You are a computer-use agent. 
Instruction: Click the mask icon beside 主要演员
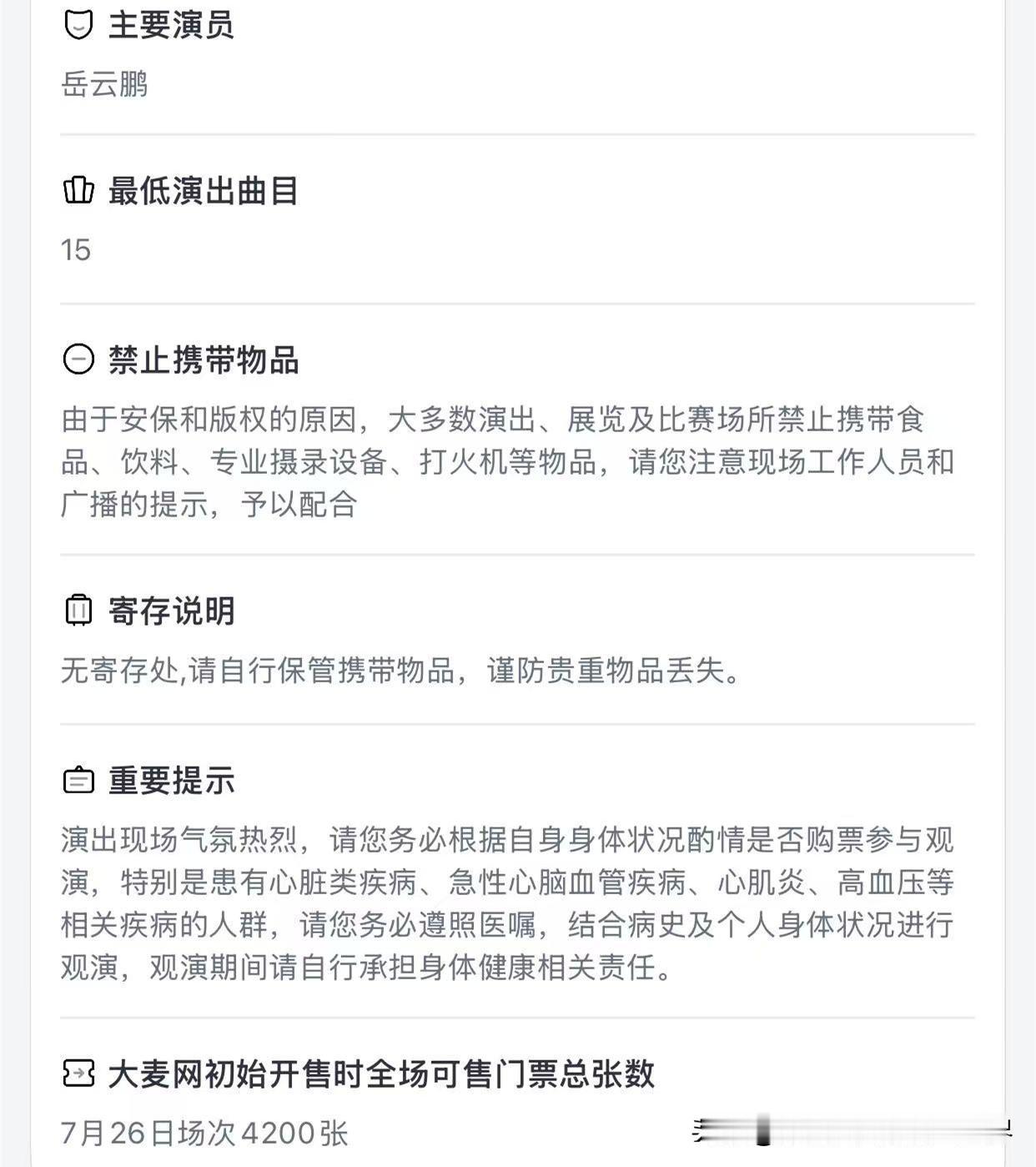[x=78, y=25]
